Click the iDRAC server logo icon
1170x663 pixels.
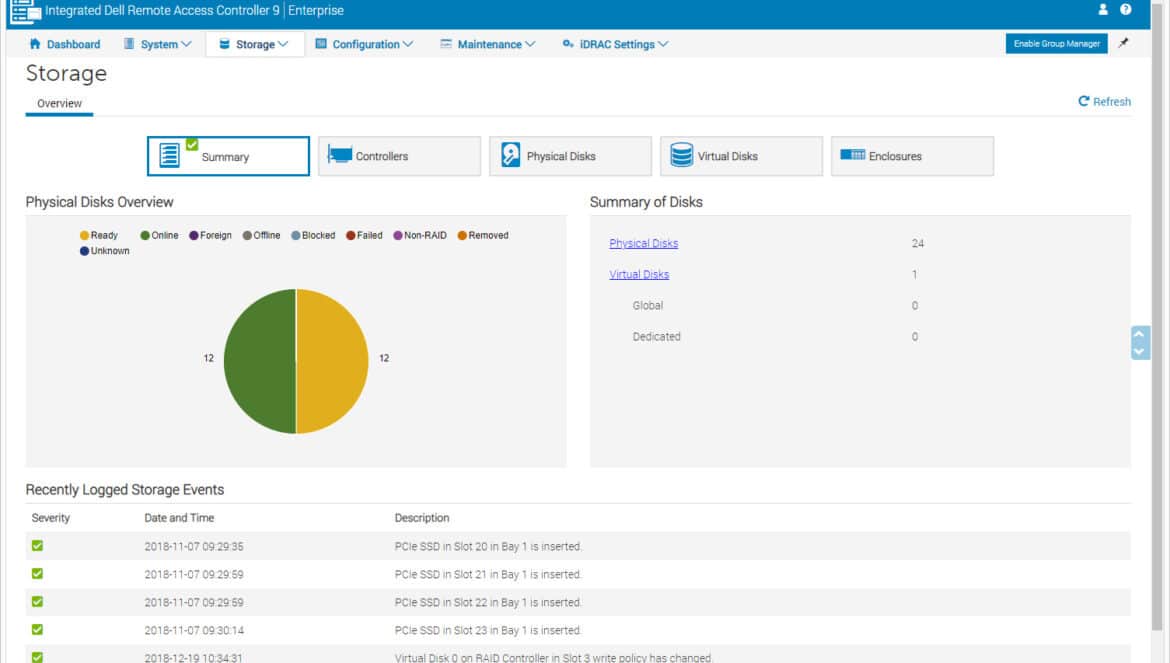point(25,11)
